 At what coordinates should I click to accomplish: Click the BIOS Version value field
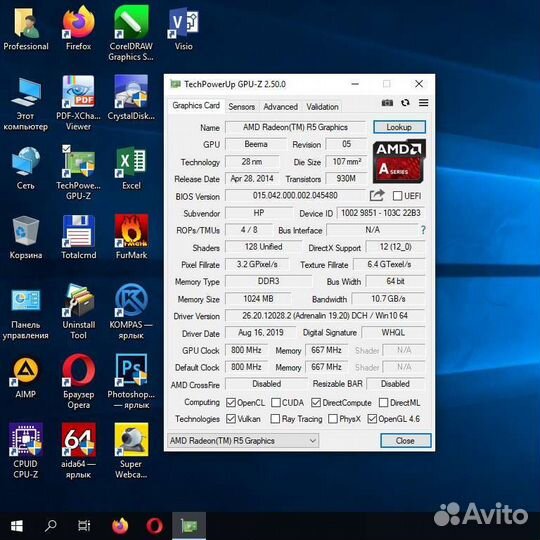pyautogui.click(x=295, y=195)
